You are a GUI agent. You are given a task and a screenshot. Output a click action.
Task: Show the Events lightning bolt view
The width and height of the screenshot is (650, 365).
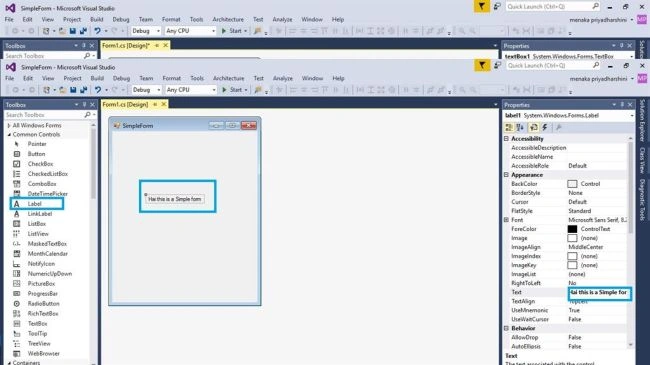[x=545, y=127]
